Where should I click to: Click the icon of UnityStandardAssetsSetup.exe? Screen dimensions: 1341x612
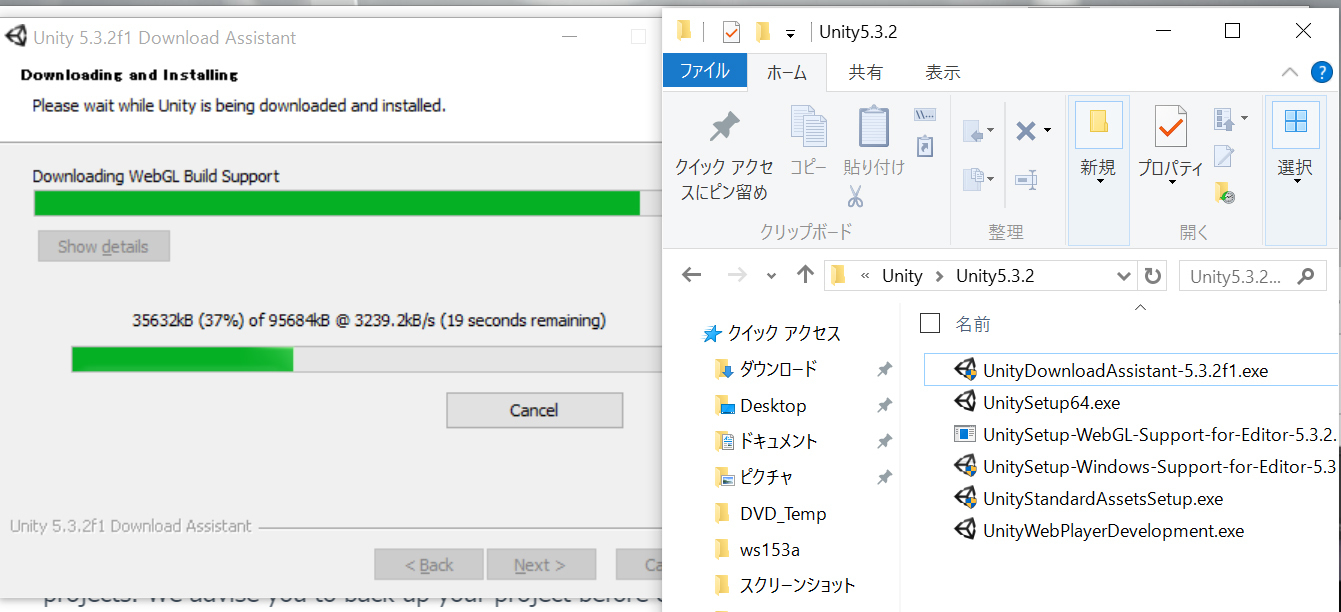(x=965, y=498)
